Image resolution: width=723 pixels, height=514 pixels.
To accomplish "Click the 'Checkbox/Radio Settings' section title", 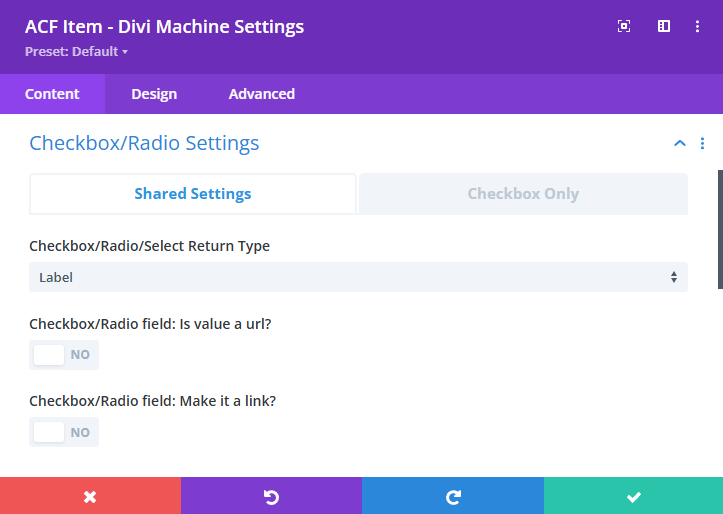I will [144, 143].
